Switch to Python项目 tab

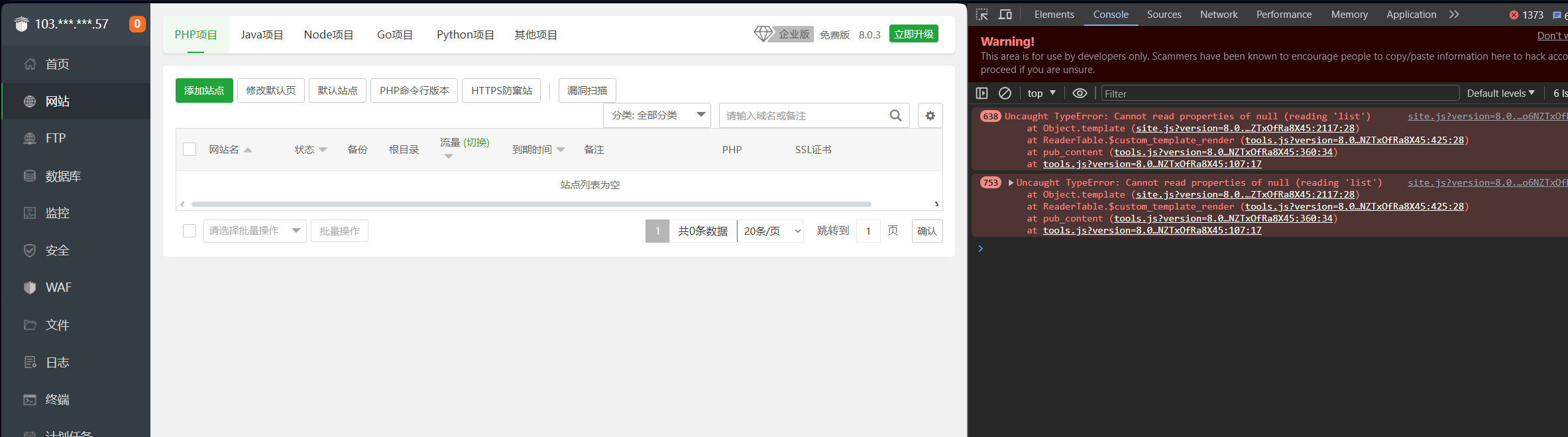(x=465, y=34)
